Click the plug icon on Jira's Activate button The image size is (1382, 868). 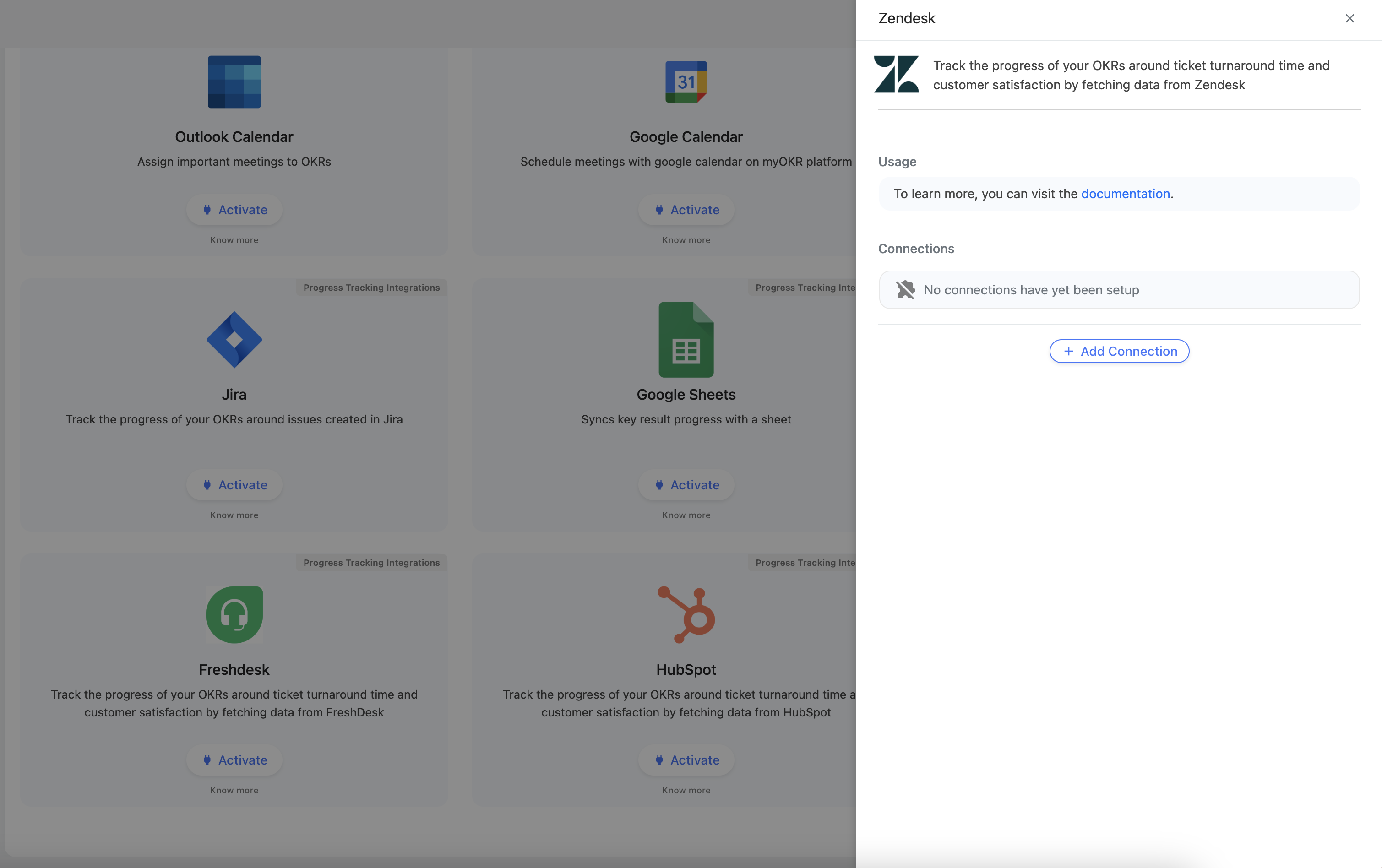207,485
